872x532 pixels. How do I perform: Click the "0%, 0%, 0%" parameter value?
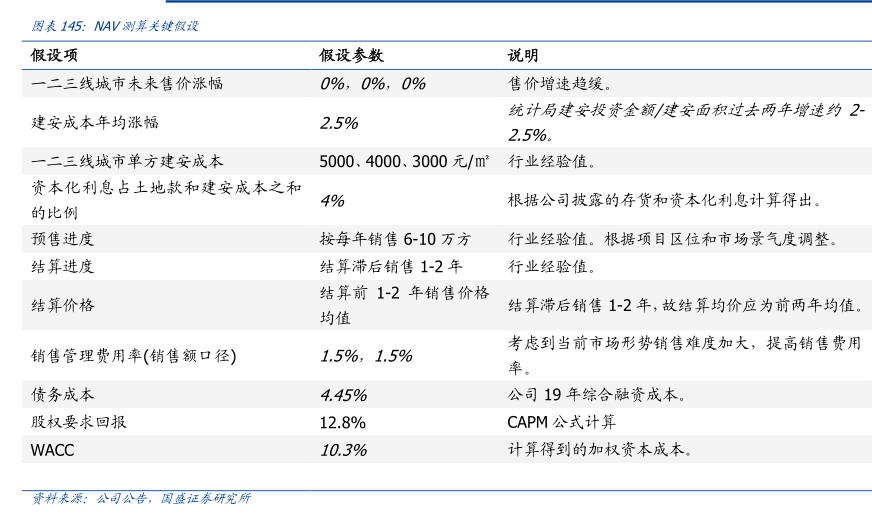point(372,84)
